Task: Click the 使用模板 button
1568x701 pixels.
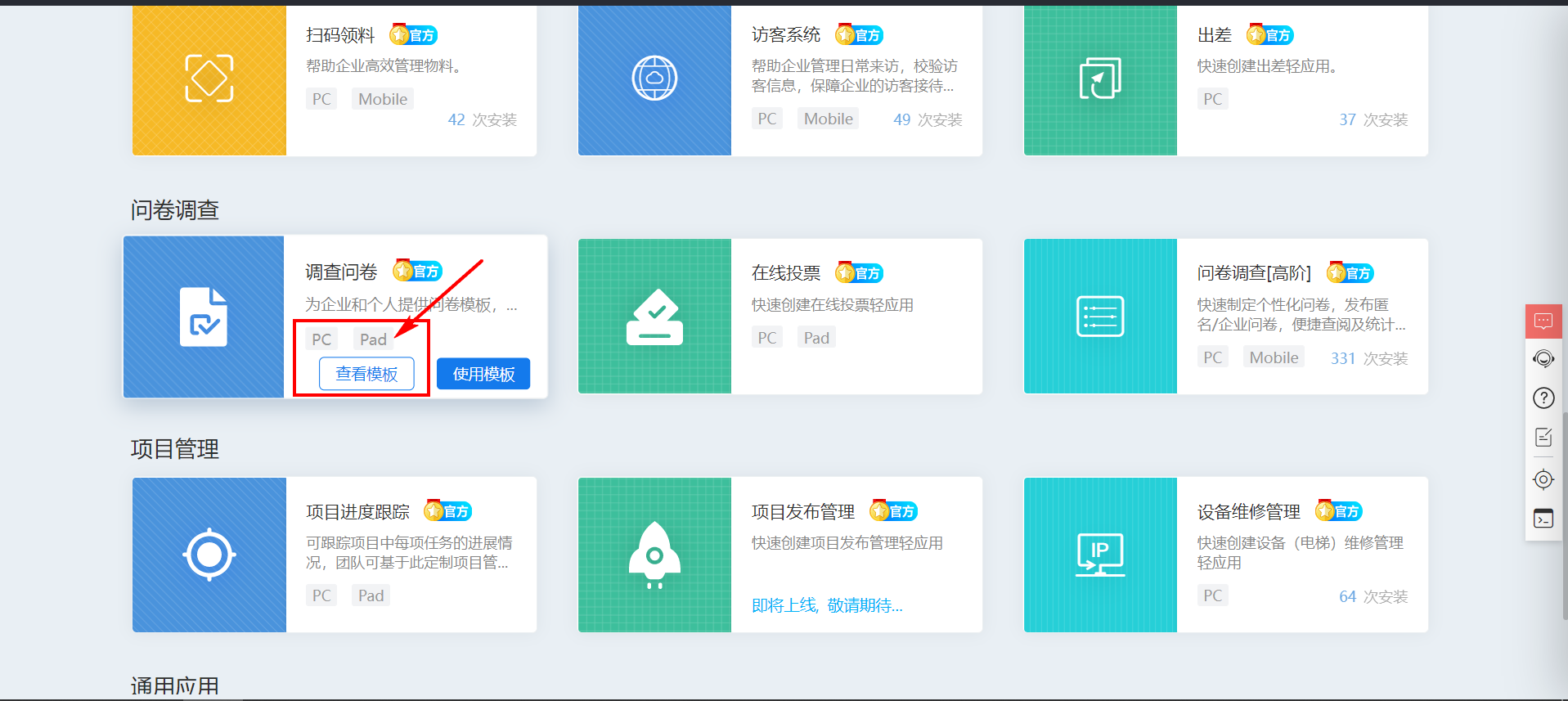Action: tap(483, 374)
